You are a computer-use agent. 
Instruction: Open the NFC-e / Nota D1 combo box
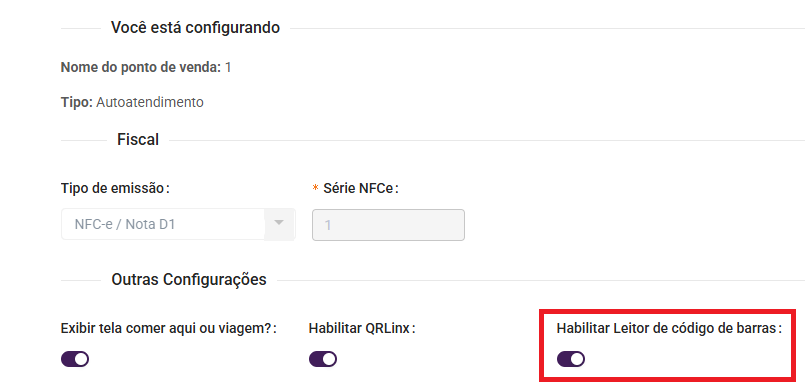pos(178,224)
